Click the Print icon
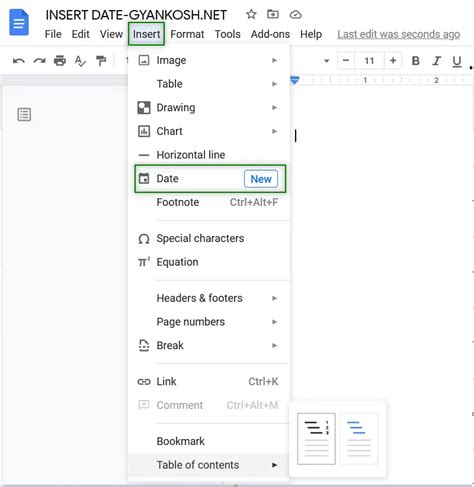474x487 pixels. click(x=60, y=61)
